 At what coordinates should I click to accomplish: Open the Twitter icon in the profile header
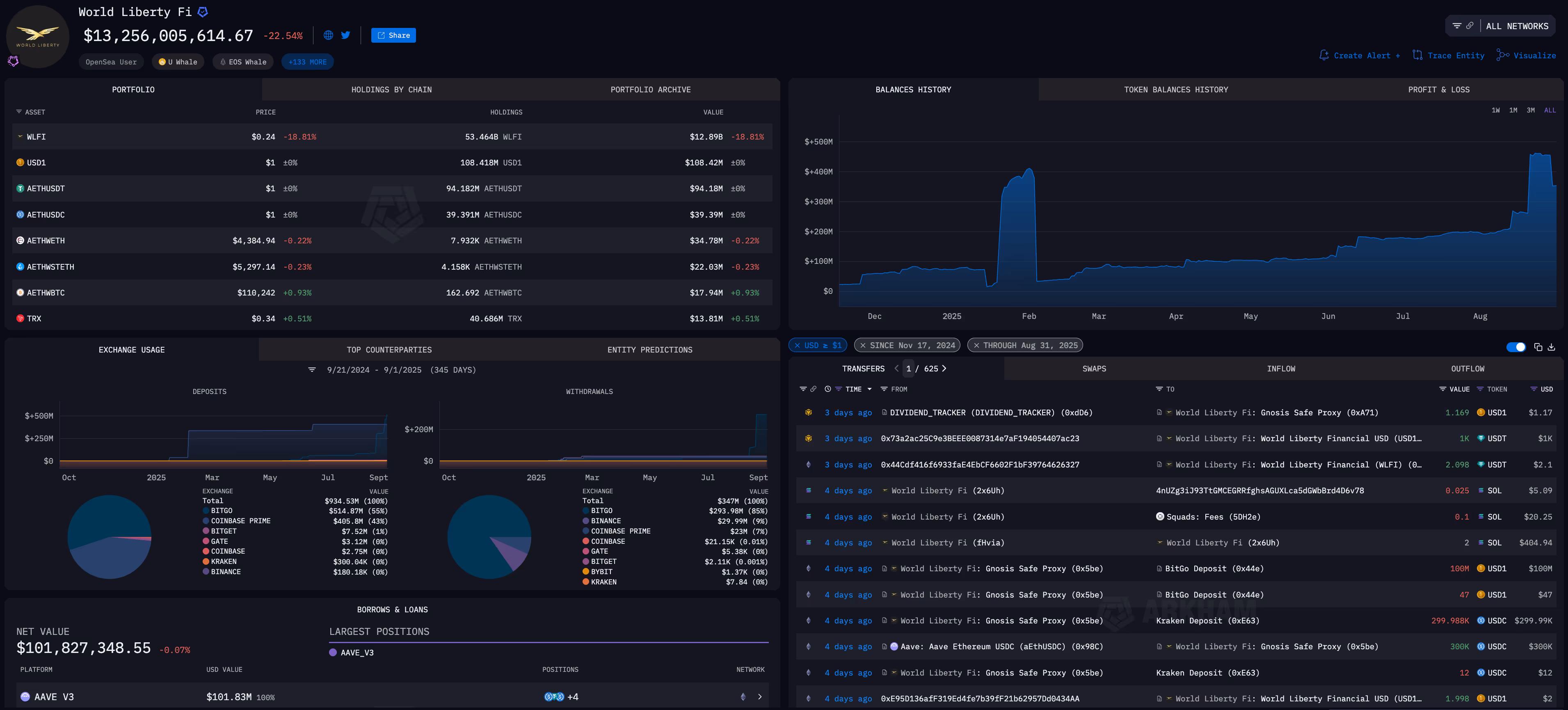[x=345, y=35]
